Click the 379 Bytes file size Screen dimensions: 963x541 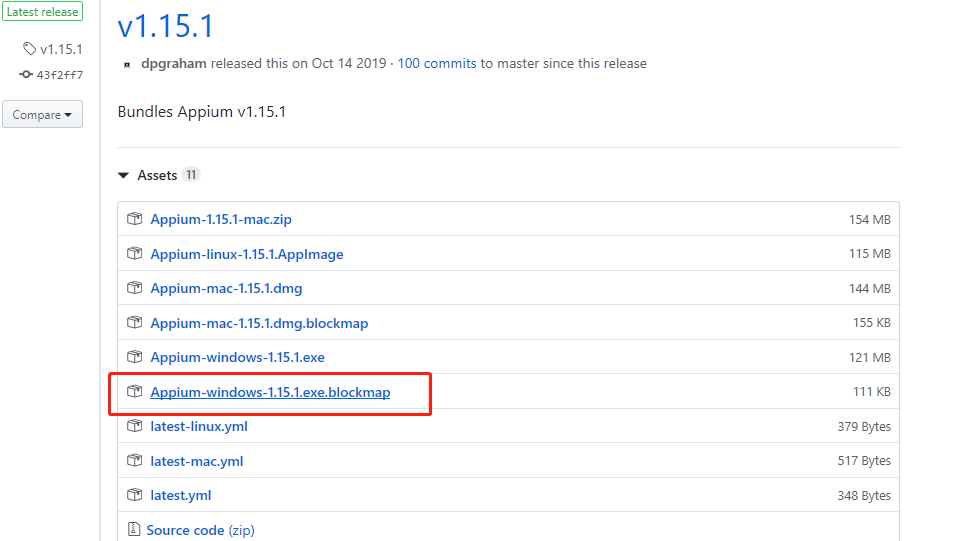click(864, 426)
